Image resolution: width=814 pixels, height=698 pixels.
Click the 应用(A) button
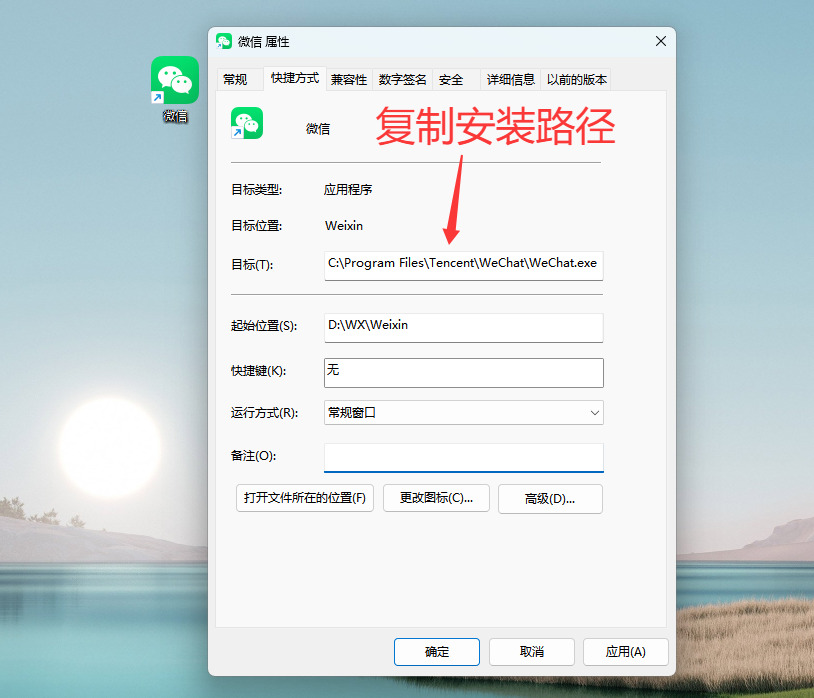coord(626,652)
